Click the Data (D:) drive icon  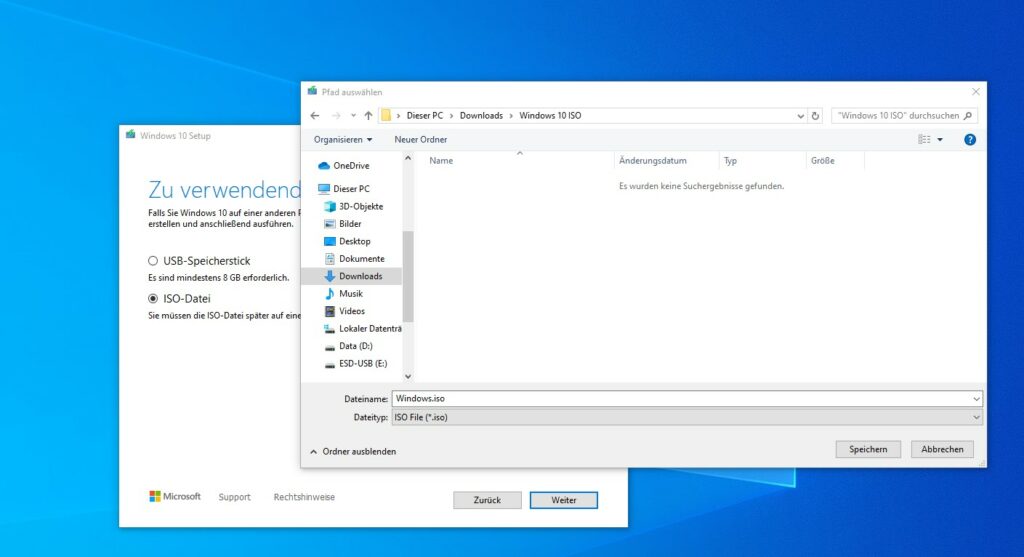point(330,347)
